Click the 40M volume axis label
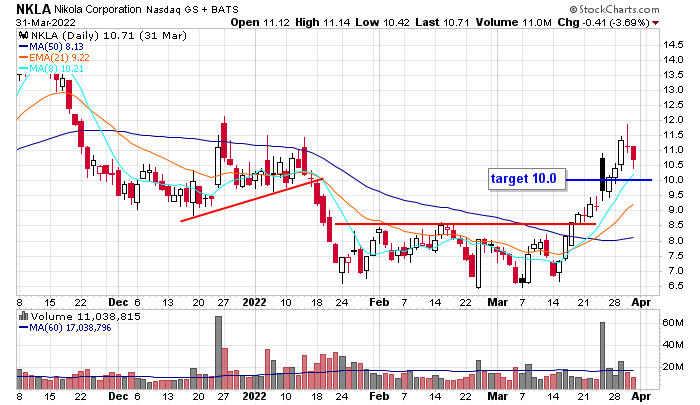The image size is (700, 405). pos(673,345)
